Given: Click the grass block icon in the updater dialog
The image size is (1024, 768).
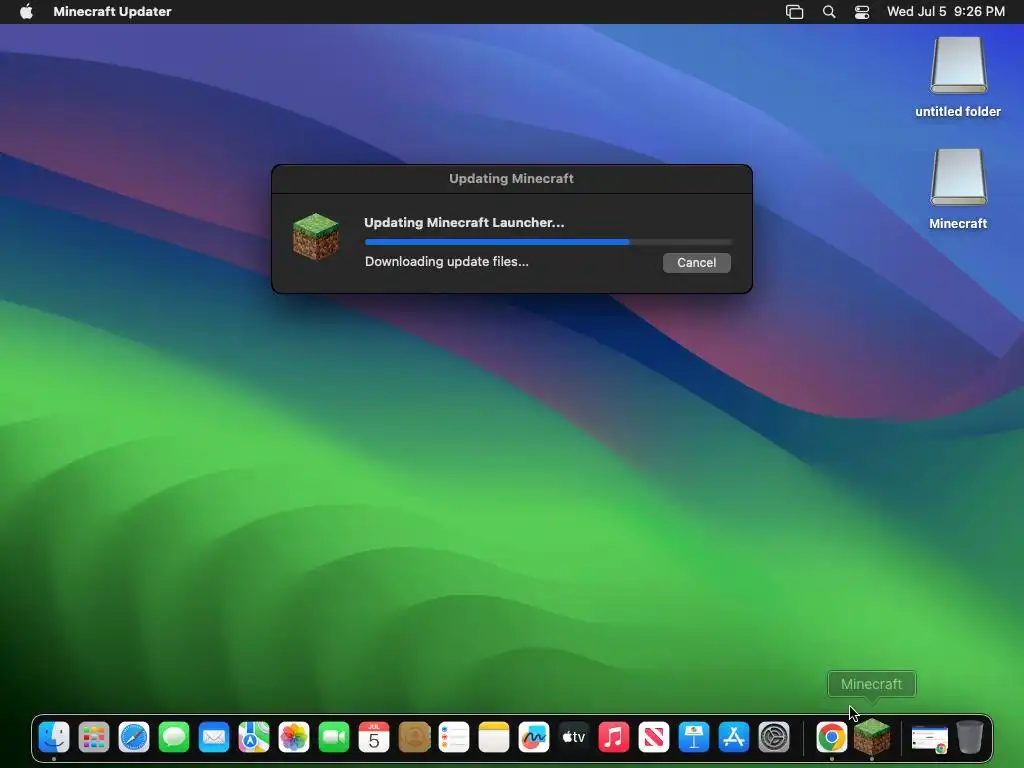Looking at the screenshot, I should click(x=315, y=237).
